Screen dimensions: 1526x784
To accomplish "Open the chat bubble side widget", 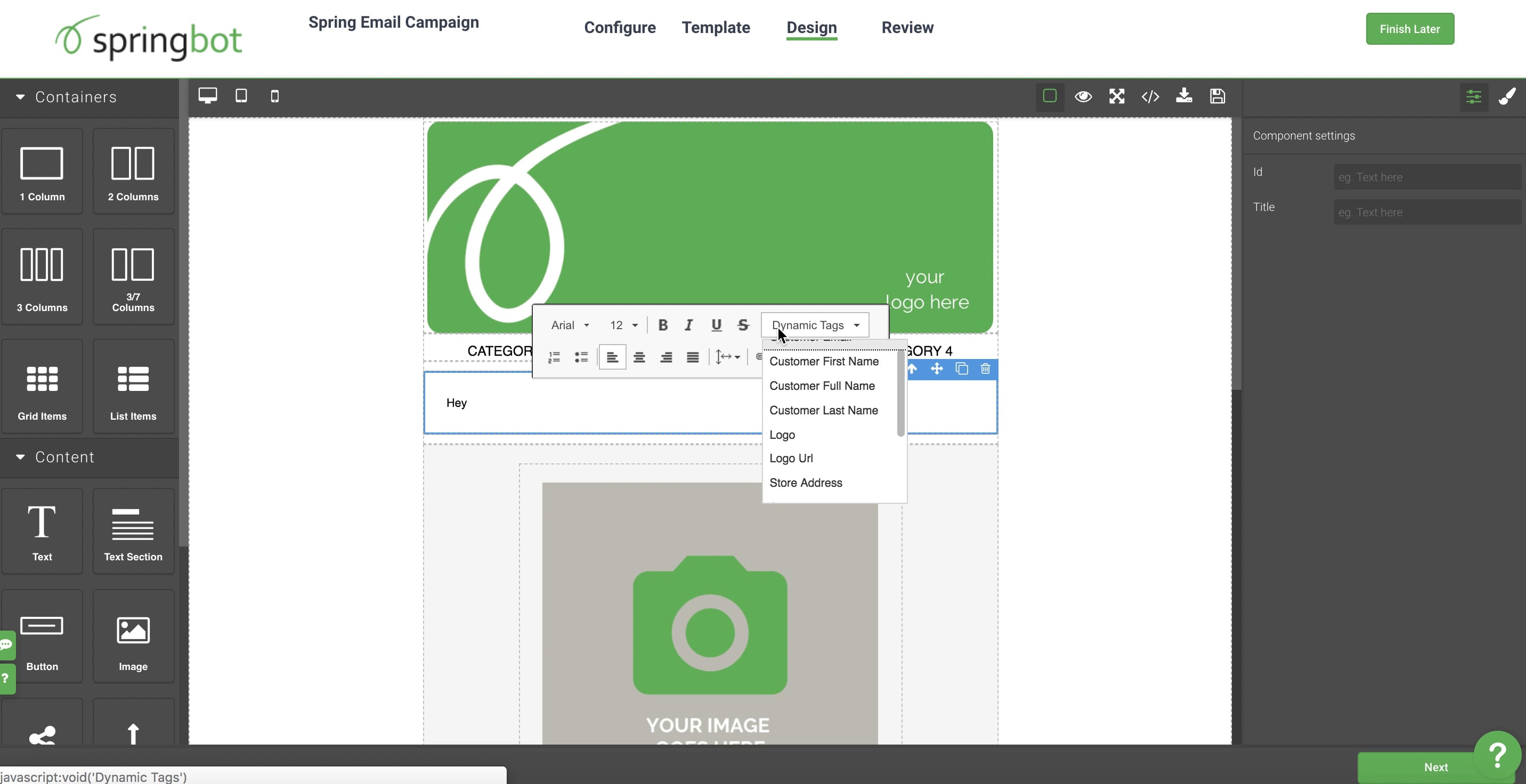I will coord(7,645).
